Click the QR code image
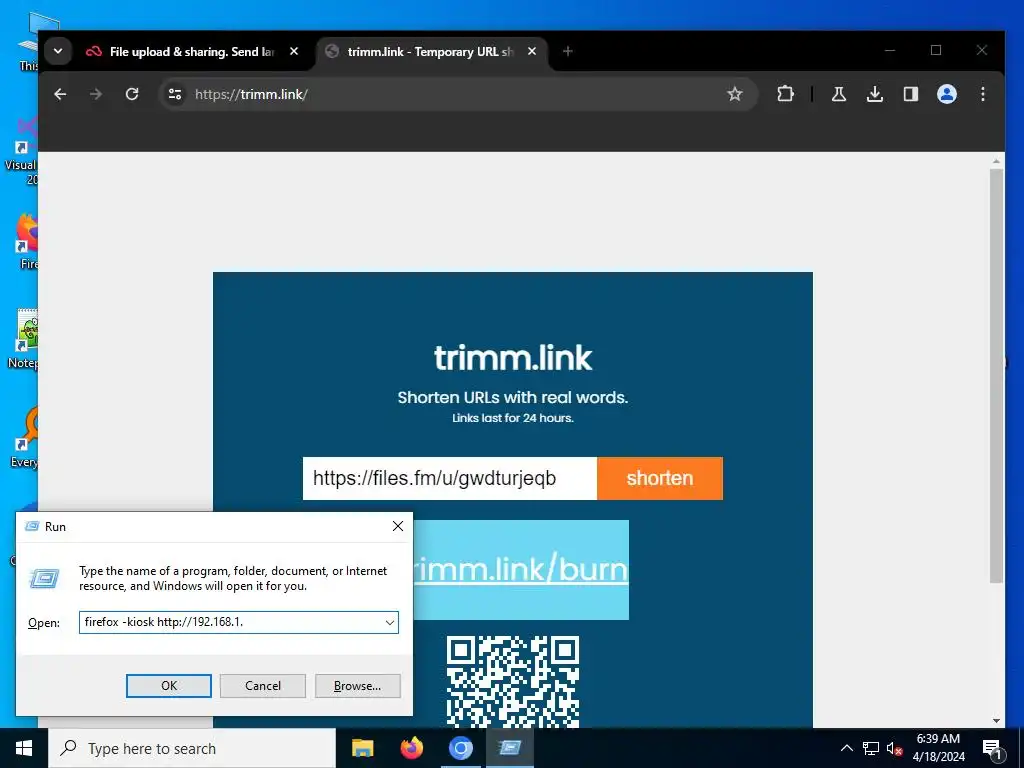This screenshot has width=1024, height=768. tap(513, 681)
